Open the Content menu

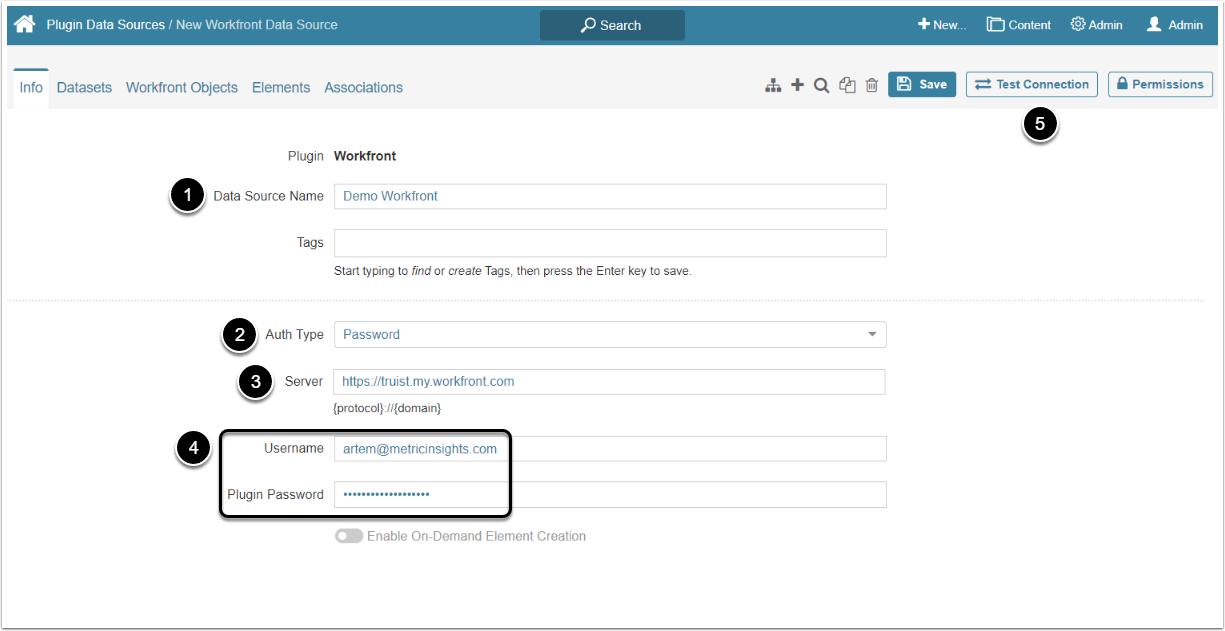point(1018,25)
